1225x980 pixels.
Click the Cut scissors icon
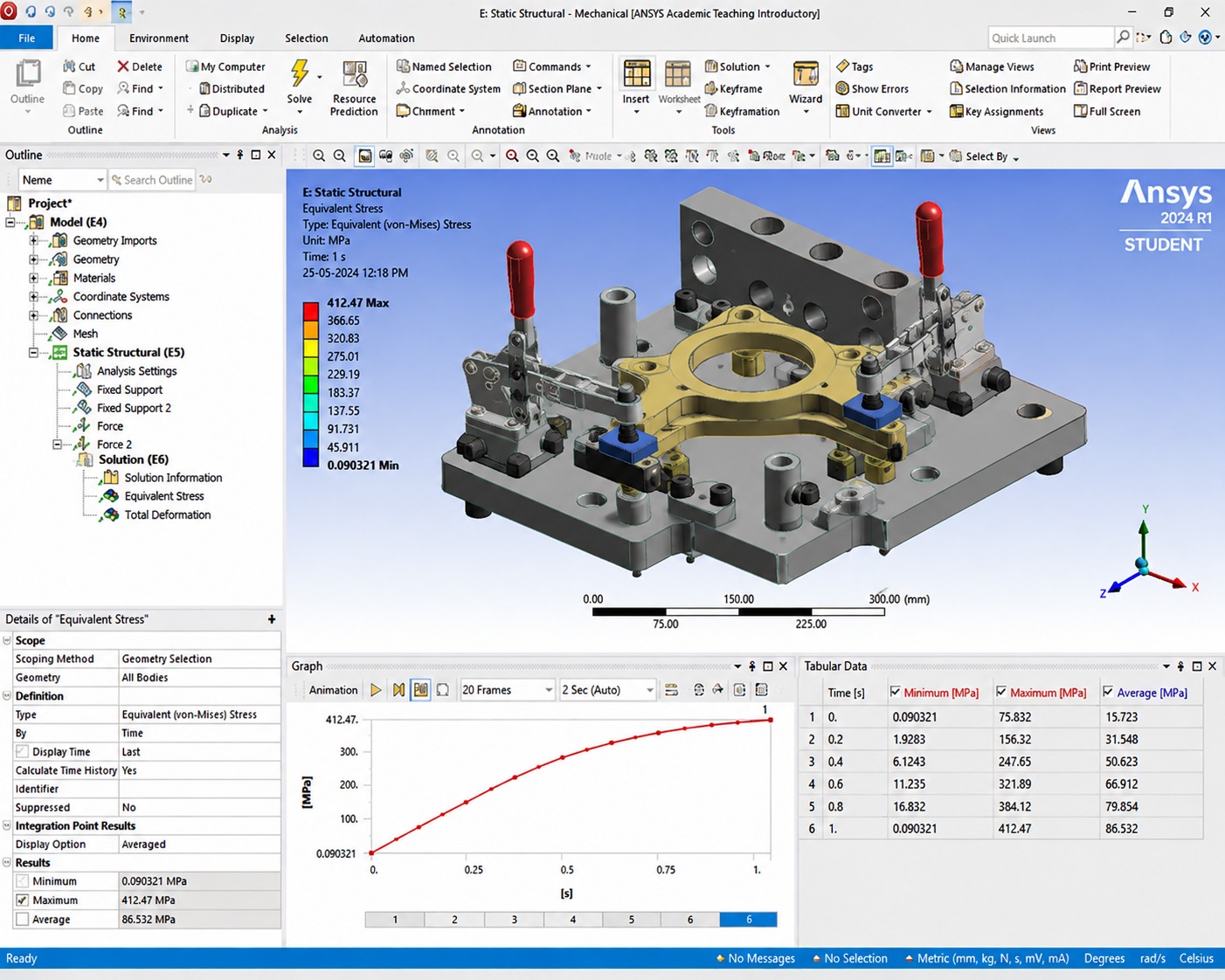70,66
